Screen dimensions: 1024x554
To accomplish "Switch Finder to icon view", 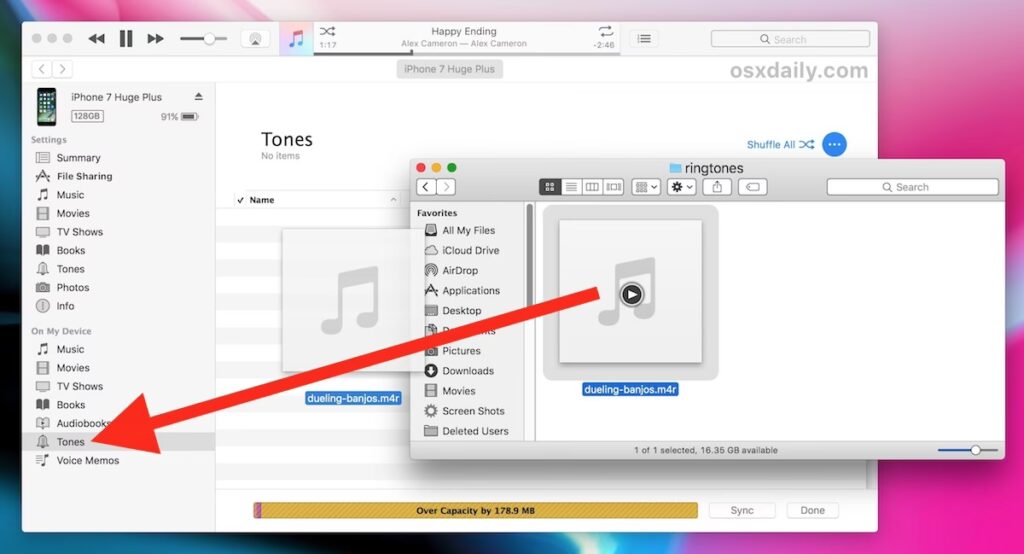I will (x=549, y=187).
